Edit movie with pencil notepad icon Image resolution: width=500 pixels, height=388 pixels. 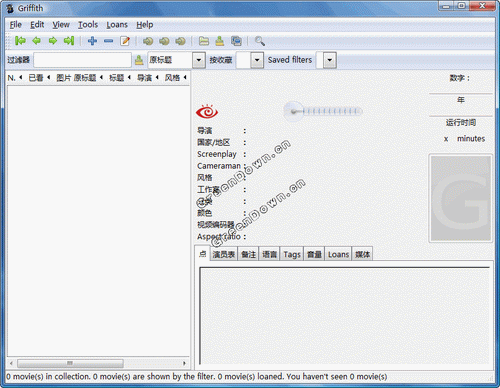(x=125, y=41)
